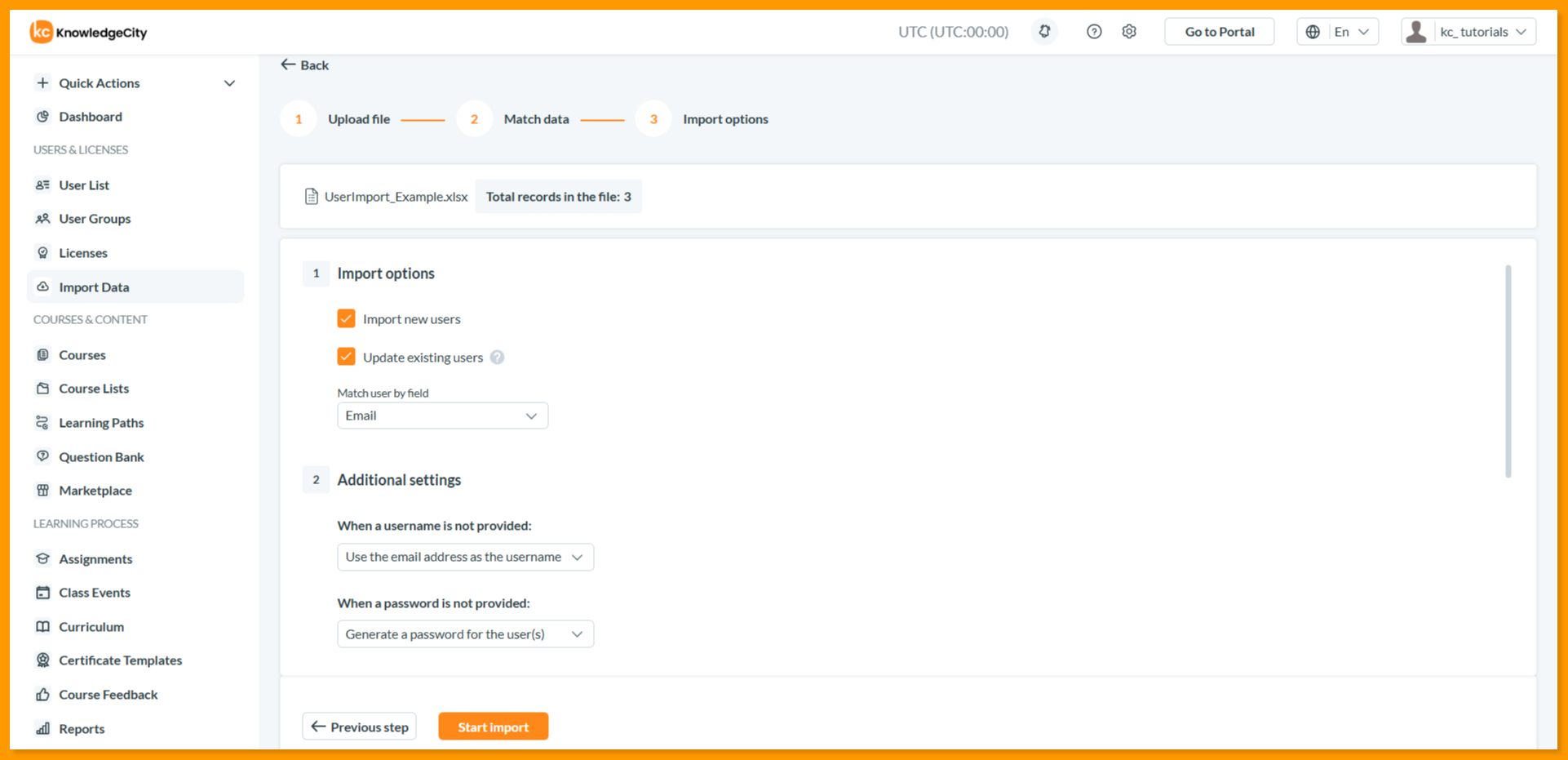The width and height of the screenshot is (1568, 760).
Task: Uncheck Import new users checkbox
Action: point(346,318)
